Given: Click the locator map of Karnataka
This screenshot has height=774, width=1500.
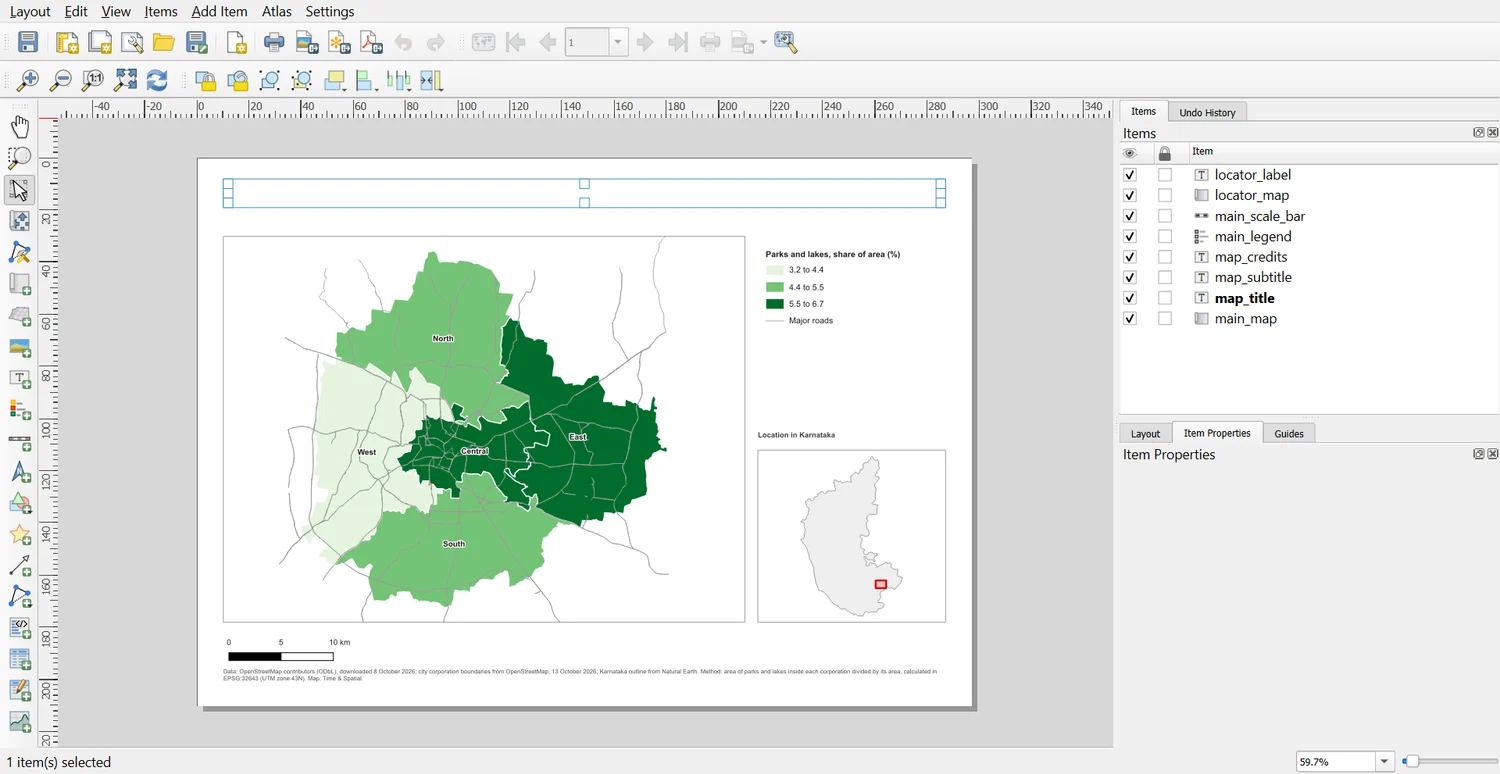Looking at the screenshot, I should 851,536.
